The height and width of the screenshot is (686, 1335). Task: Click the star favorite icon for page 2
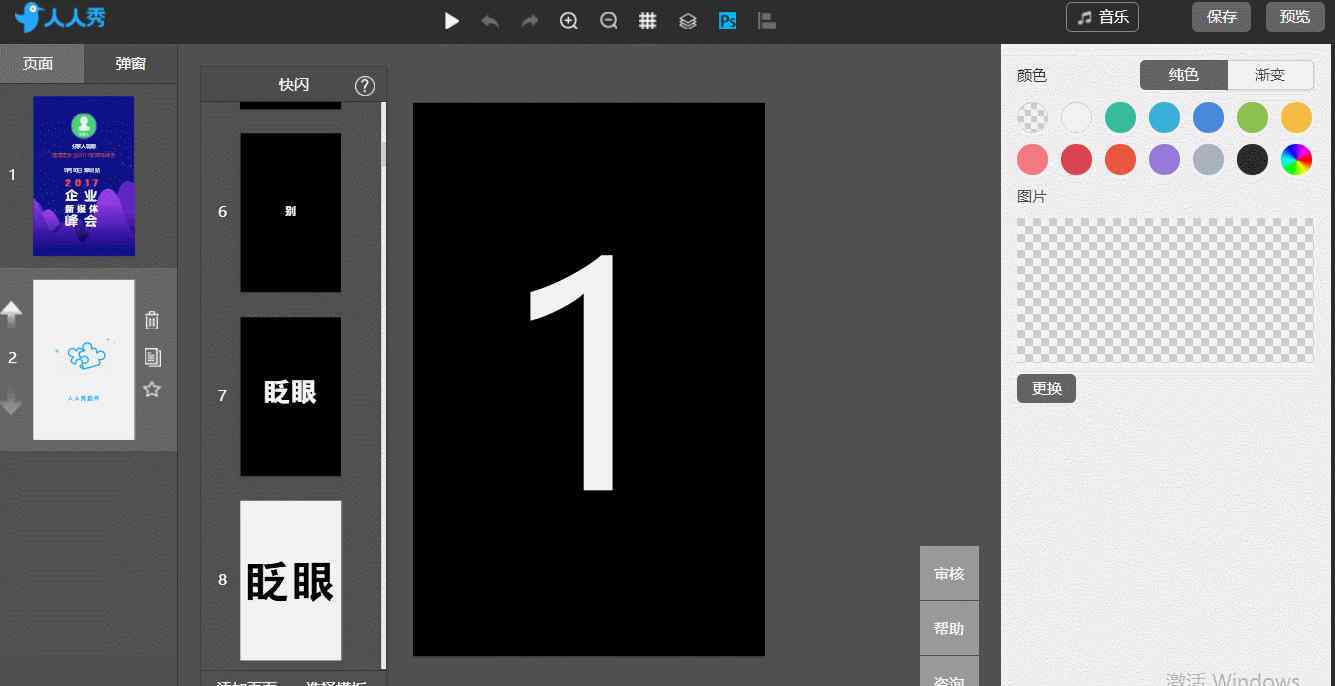[x=152, y=389]
